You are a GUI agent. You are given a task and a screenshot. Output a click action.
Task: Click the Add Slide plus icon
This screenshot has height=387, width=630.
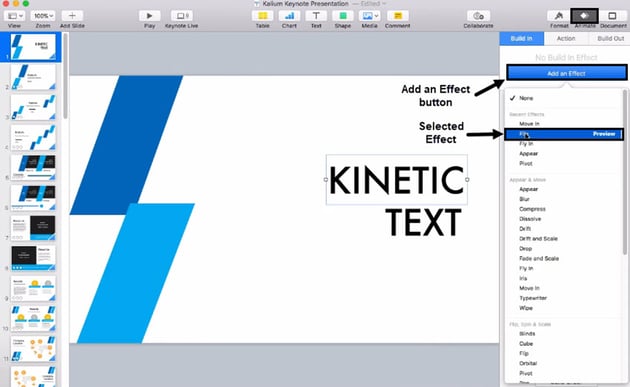coord(72,16)
